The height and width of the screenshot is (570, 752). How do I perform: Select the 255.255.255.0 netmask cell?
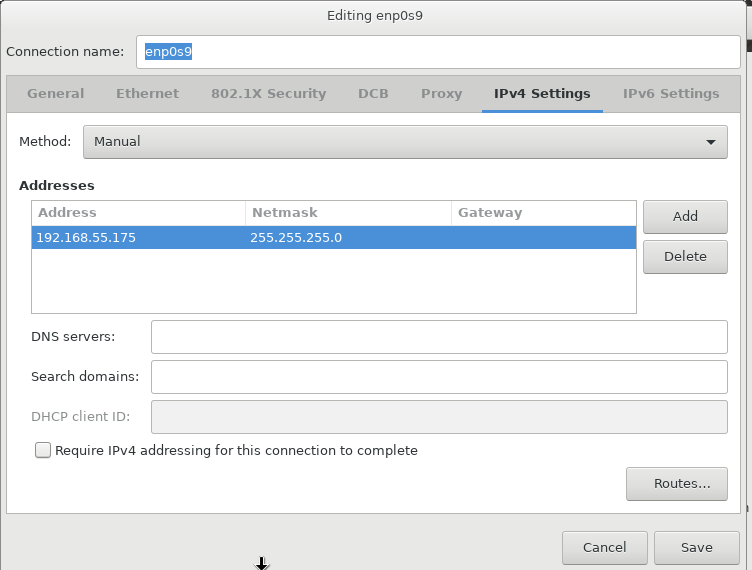(x=348, y=238)
